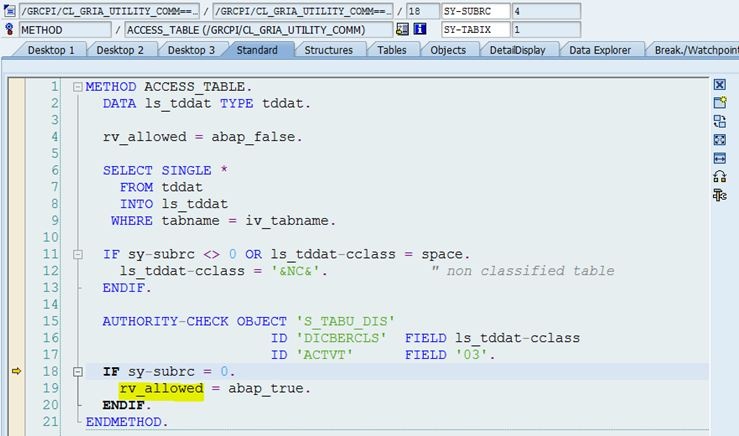The height and width of the screenshot is (436, 739).
Task: Click 'IF sy-subrc = 0.' on line 18
Action: pyautogui.click(x=169, y=372)
